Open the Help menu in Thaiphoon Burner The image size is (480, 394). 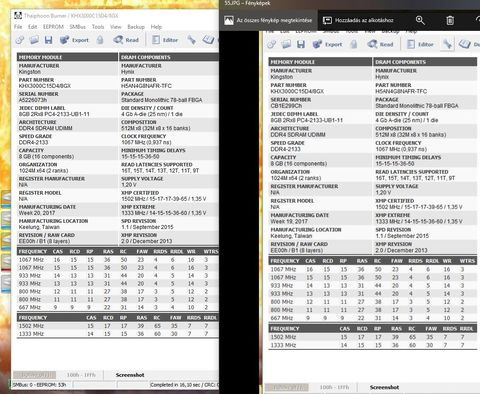(x=156, y=27)
